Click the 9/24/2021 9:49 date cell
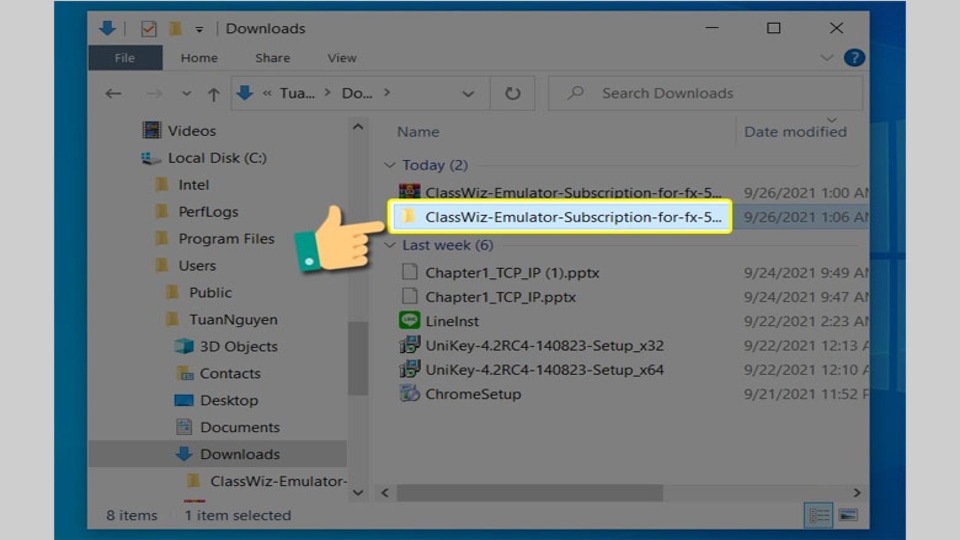The image size is (960, 540). (x=806, y=272)
